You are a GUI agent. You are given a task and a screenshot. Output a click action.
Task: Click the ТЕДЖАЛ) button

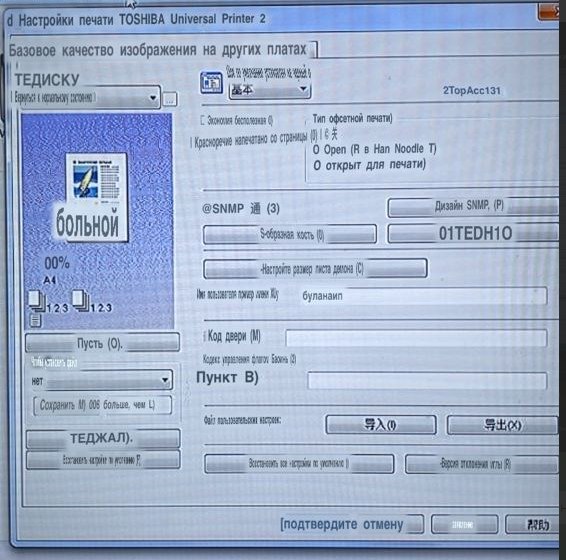click(x=103, y=438)
